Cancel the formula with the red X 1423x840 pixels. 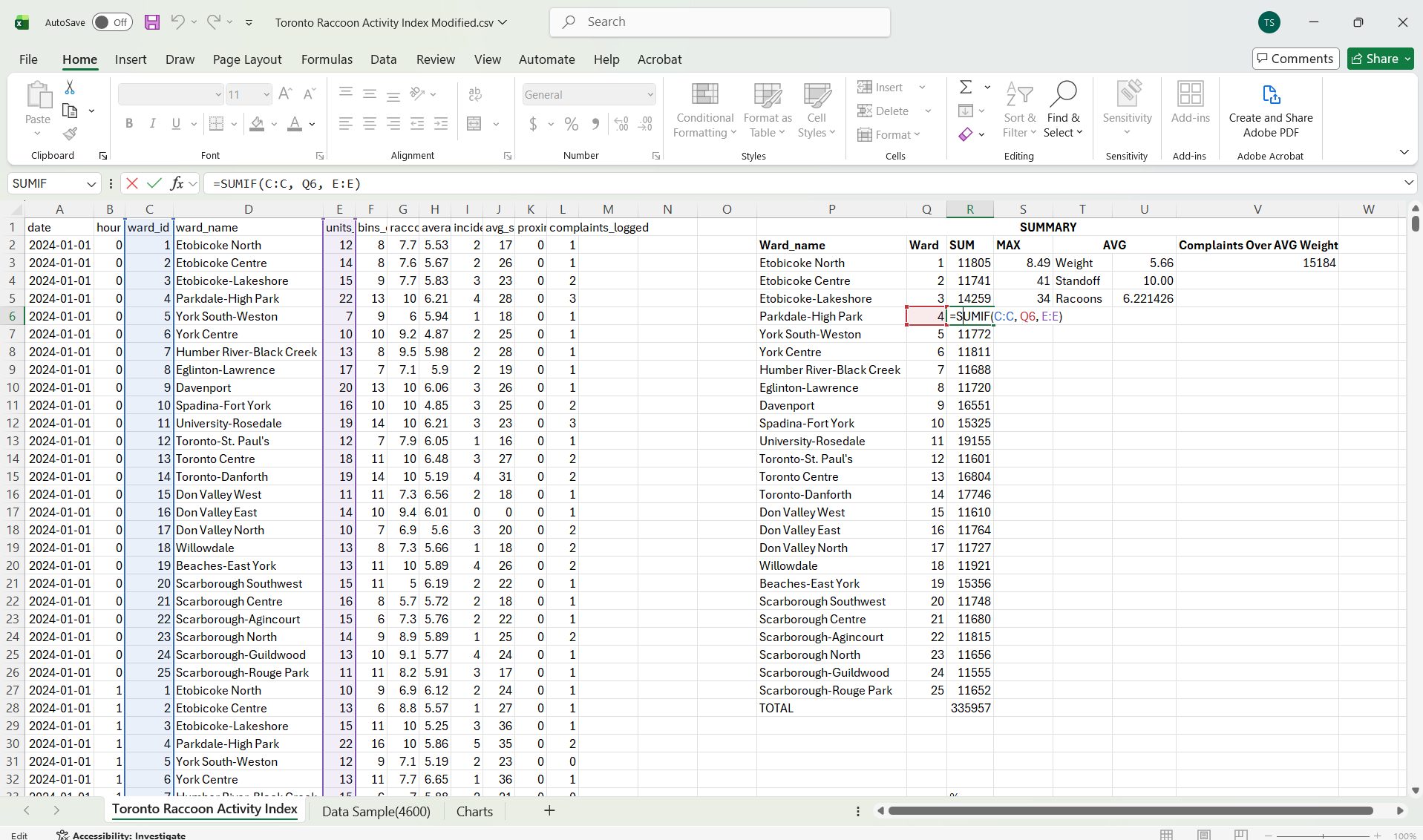132,183
